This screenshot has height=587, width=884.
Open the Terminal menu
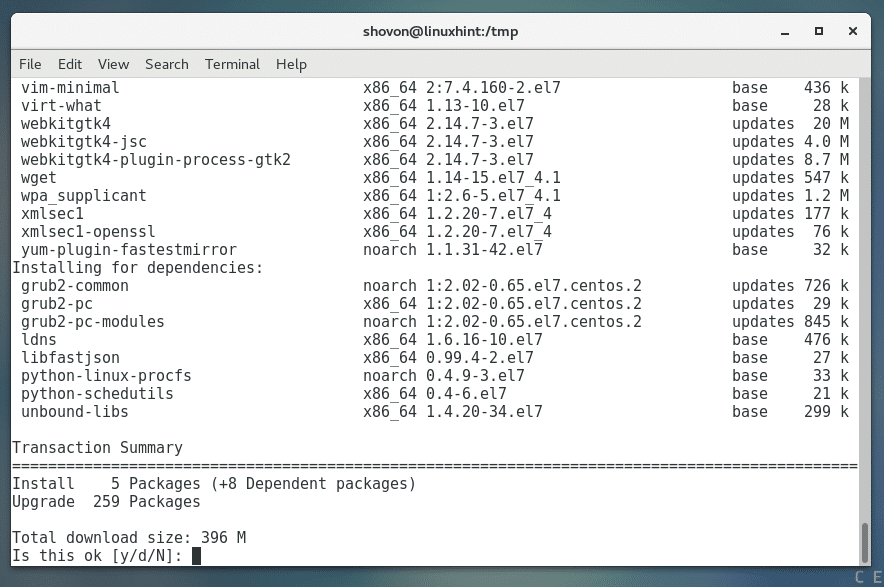[232, 64]
